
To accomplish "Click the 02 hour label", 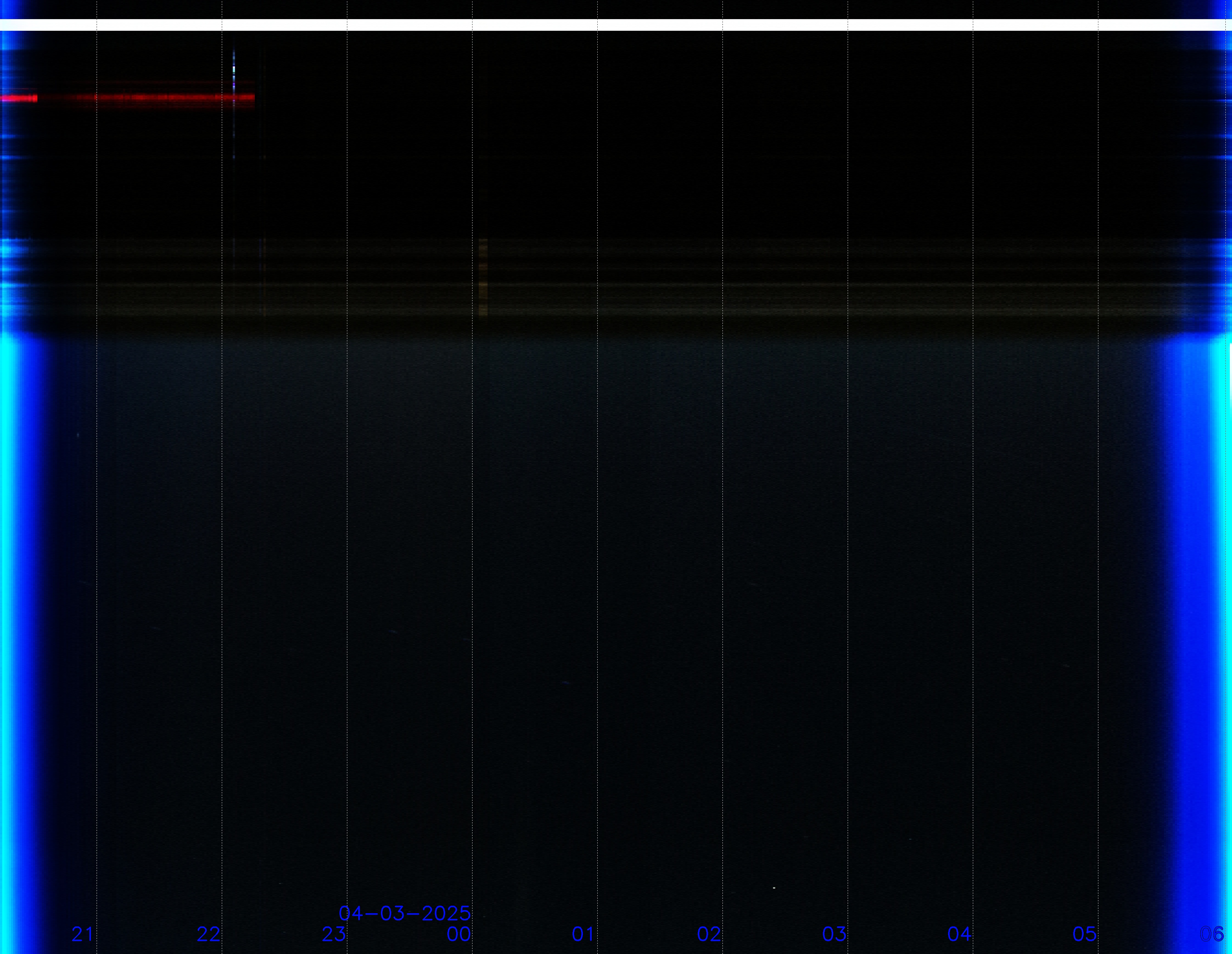I will [708, 934].
